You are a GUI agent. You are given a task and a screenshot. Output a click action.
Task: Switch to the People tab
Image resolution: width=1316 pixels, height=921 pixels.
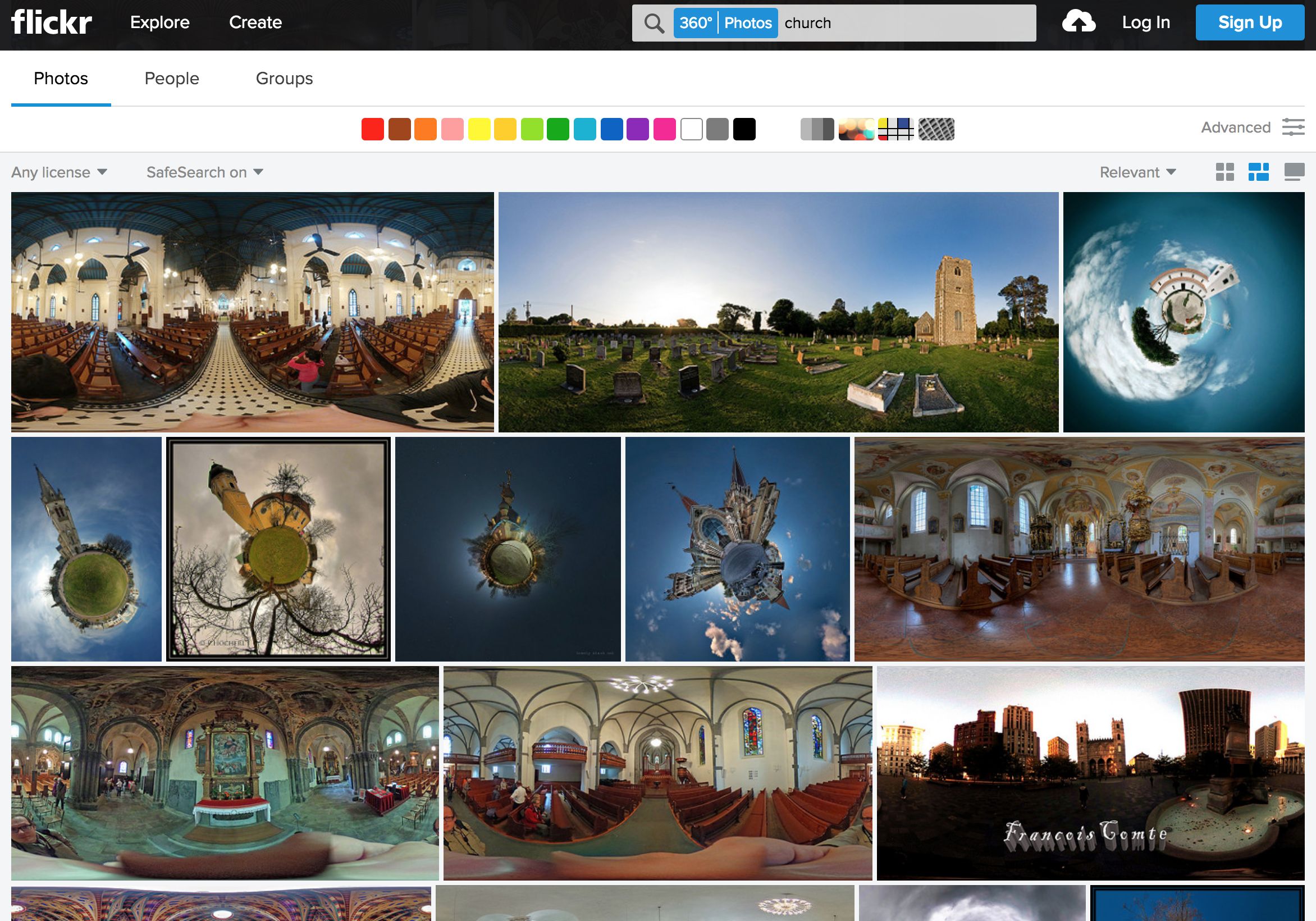(x=171, y=79)
